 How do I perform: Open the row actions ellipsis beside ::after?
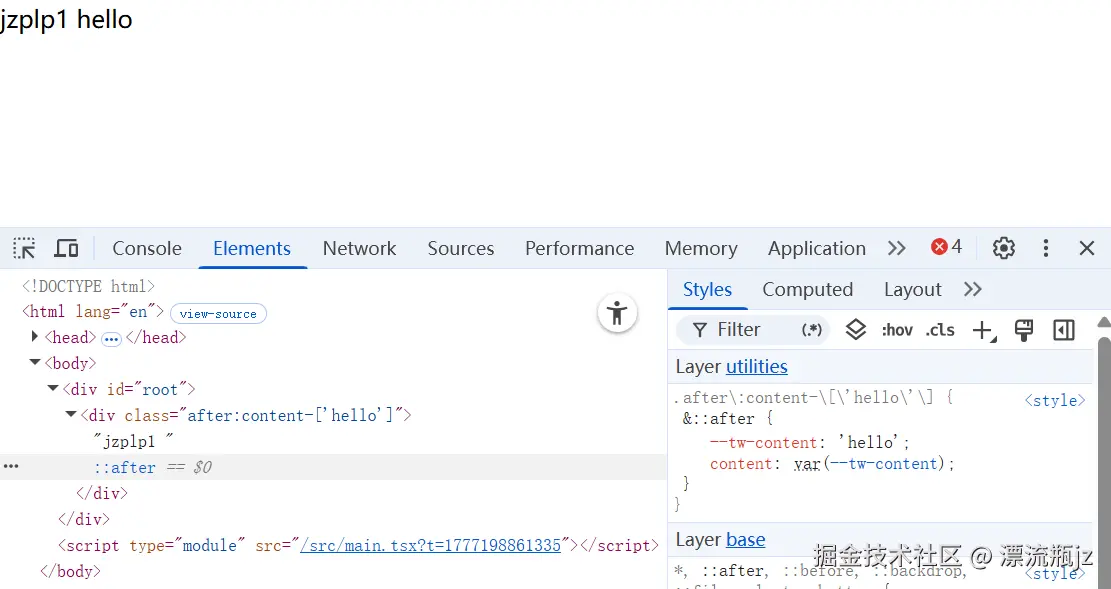11,466
